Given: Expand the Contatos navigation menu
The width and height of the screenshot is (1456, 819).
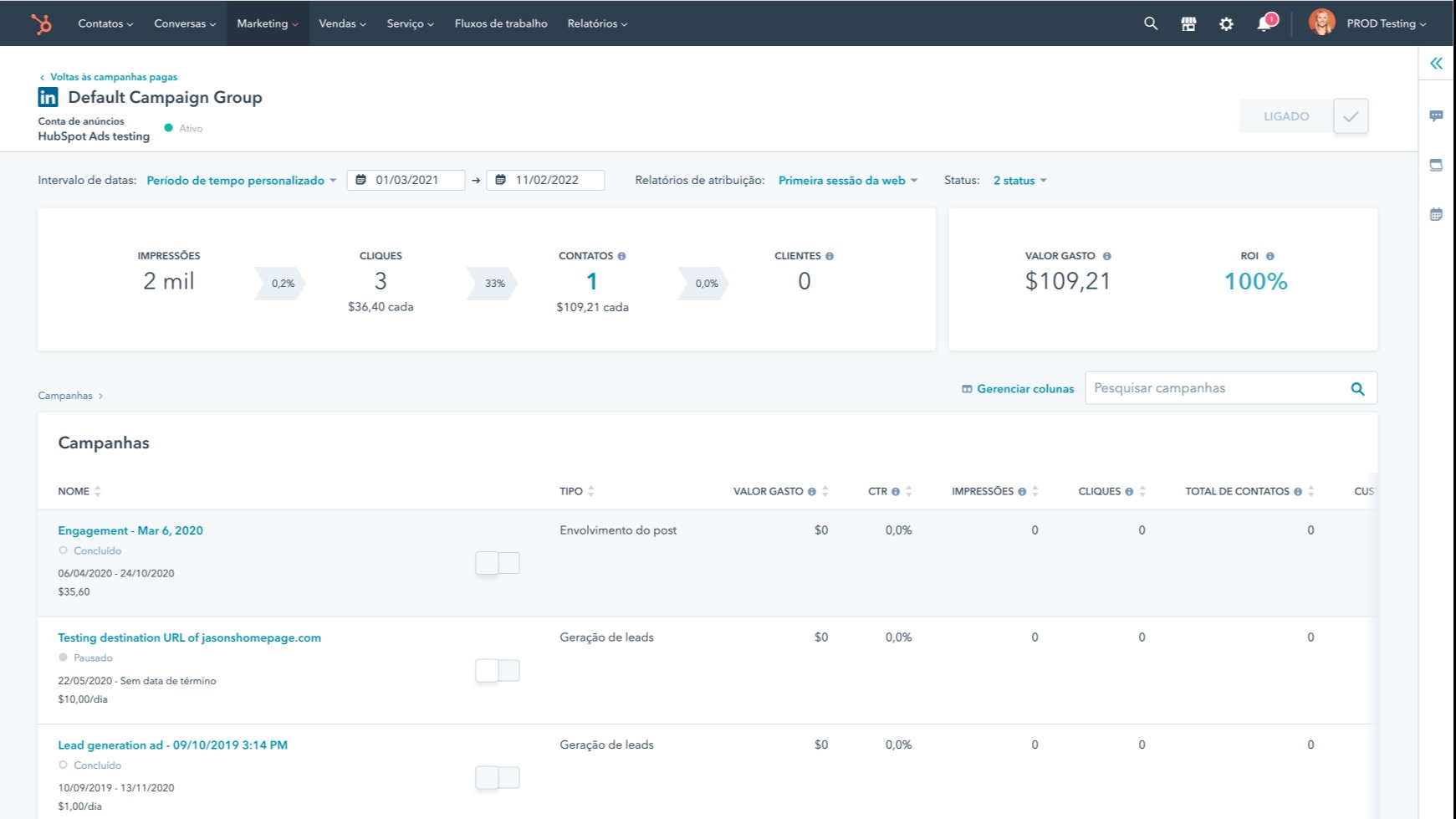Looking at the screenshot, I should (105, 23).
